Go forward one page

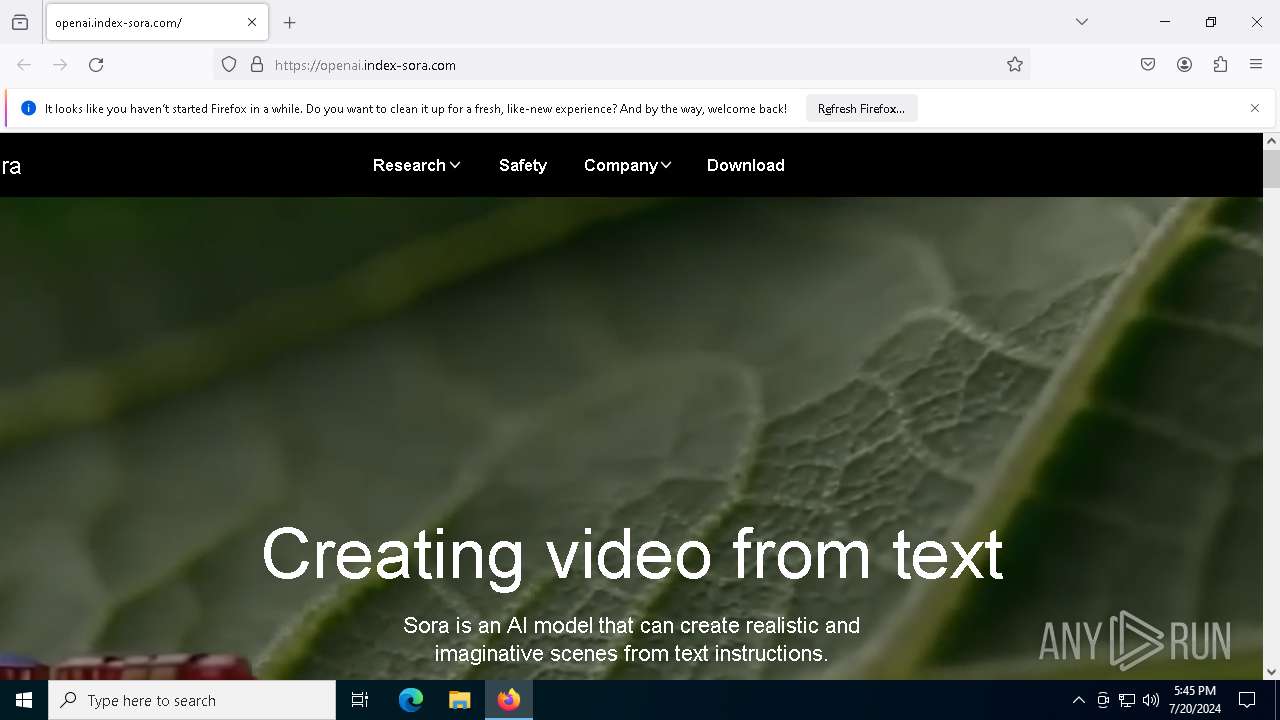point(60,65)
